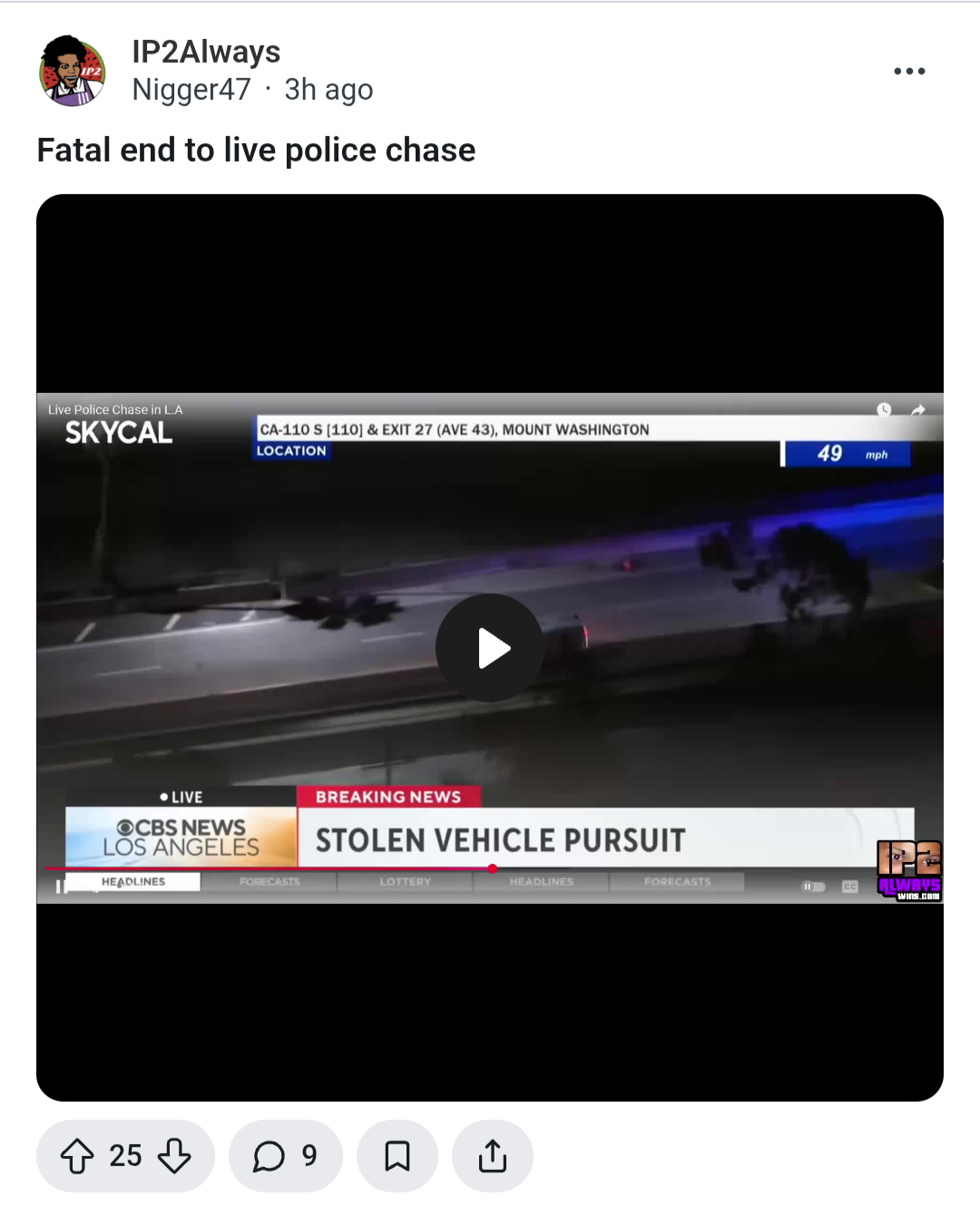Upvote the post
The width and height of the screenshot is (980, 1216).
(x=77, y=1156)
